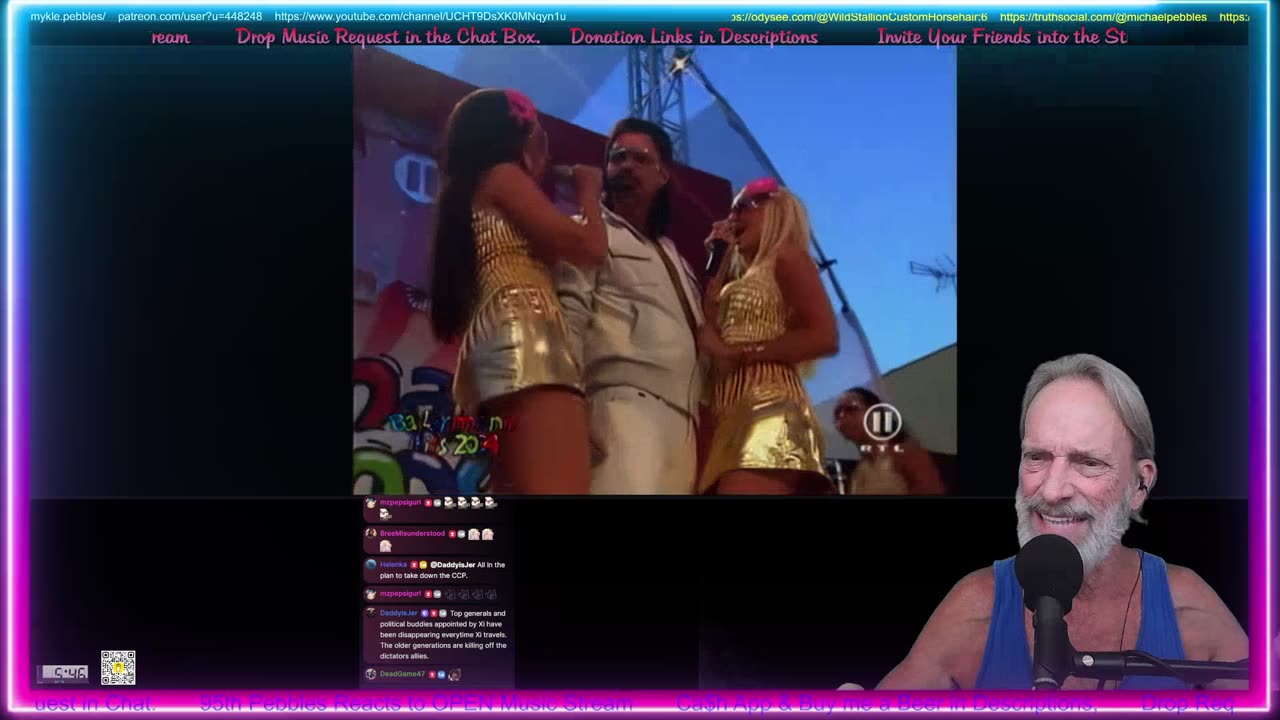Click the username Halenka in chat
This screenshot has width=1280, height=720.
(393, 565)
